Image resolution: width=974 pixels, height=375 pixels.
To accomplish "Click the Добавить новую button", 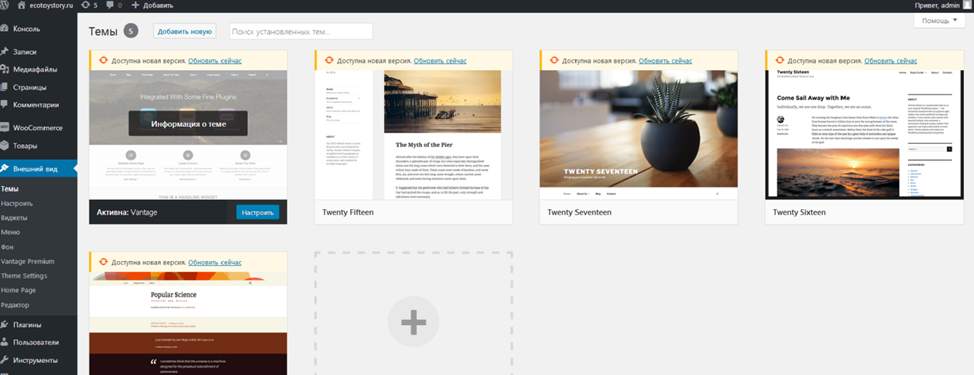I will (x=185, y=31).
